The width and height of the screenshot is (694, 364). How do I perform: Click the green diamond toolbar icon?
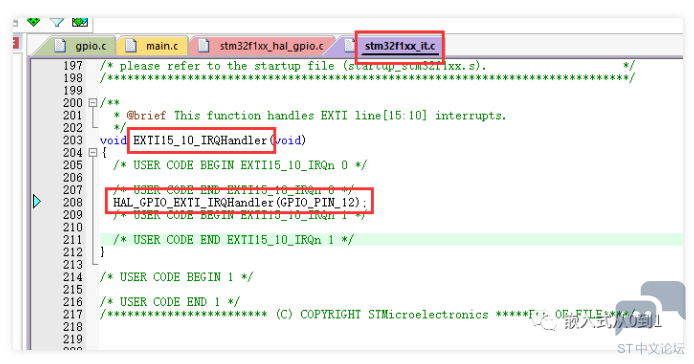coord(34,21)
